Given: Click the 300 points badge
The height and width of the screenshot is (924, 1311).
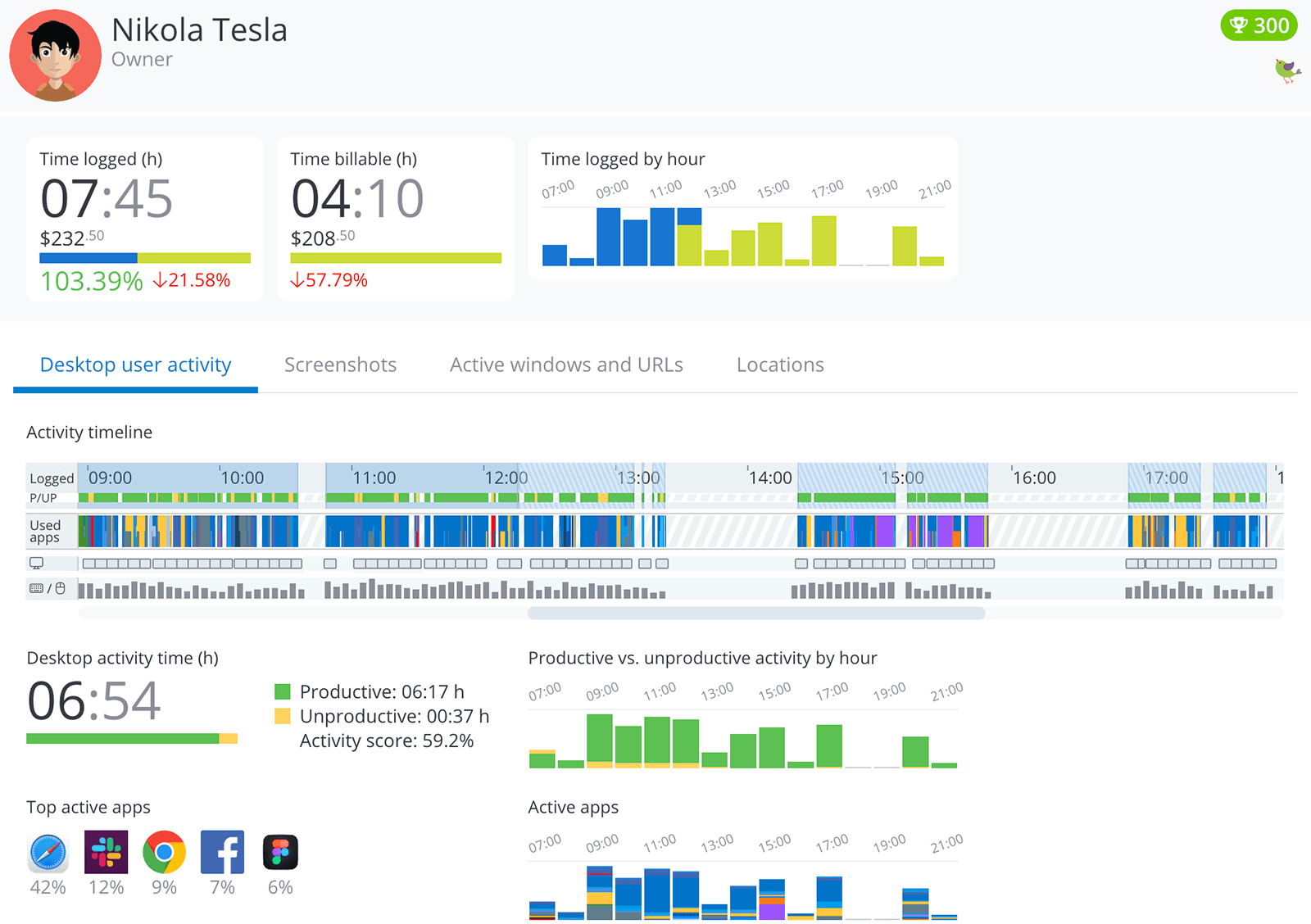Looking at the screenshot, I should click(1259, 25).
